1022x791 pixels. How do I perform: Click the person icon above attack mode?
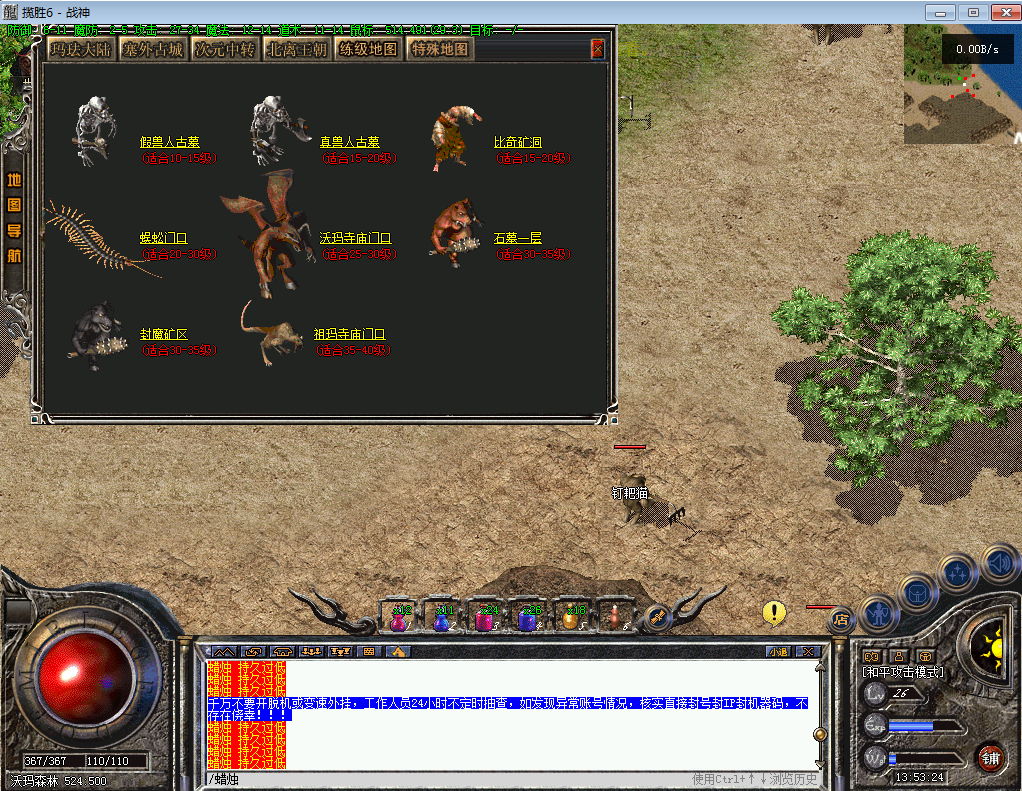[x=899, y=657]
